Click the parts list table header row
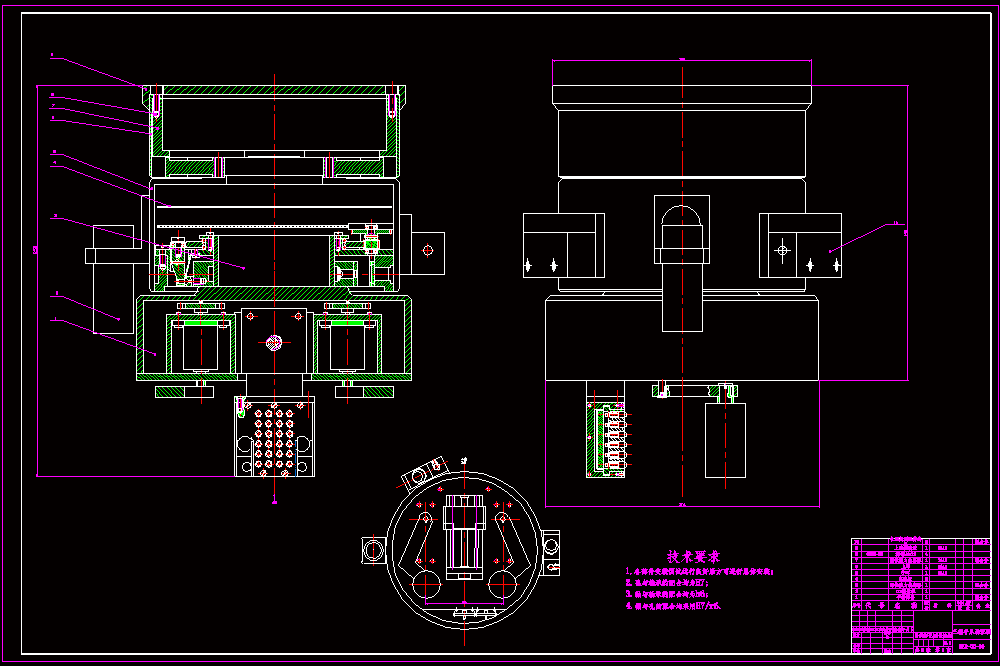Viewport: 1000px width, 666px height. tap(920, 605)
